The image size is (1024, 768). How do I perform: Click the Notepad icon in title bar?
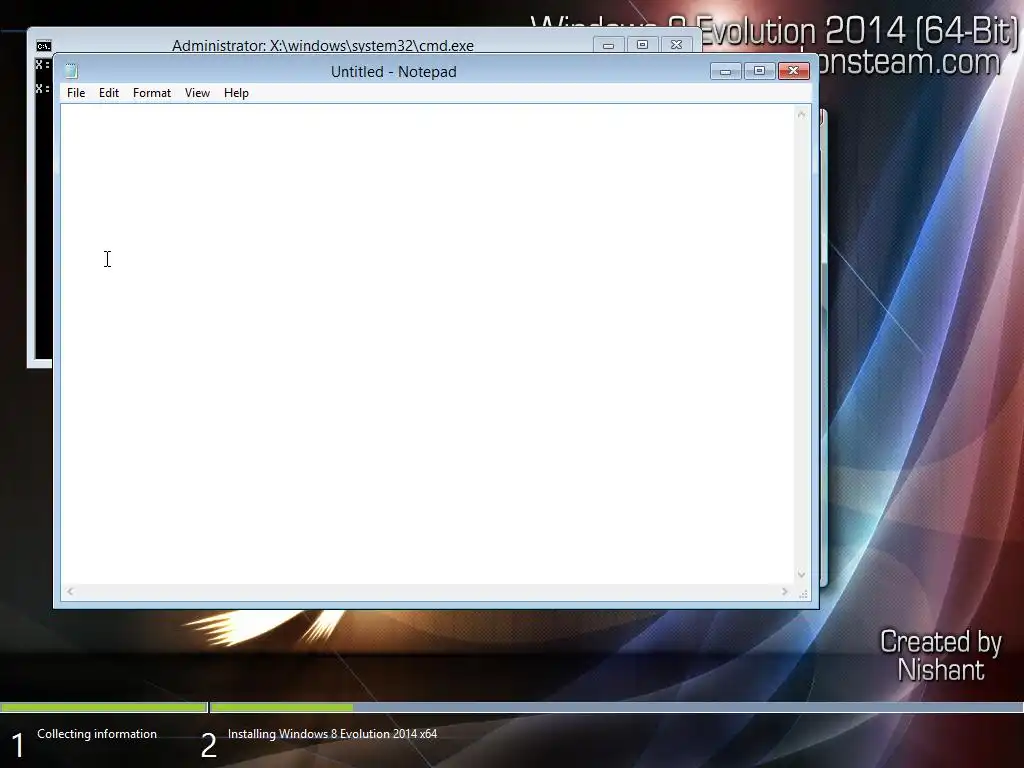click(71, 71)
